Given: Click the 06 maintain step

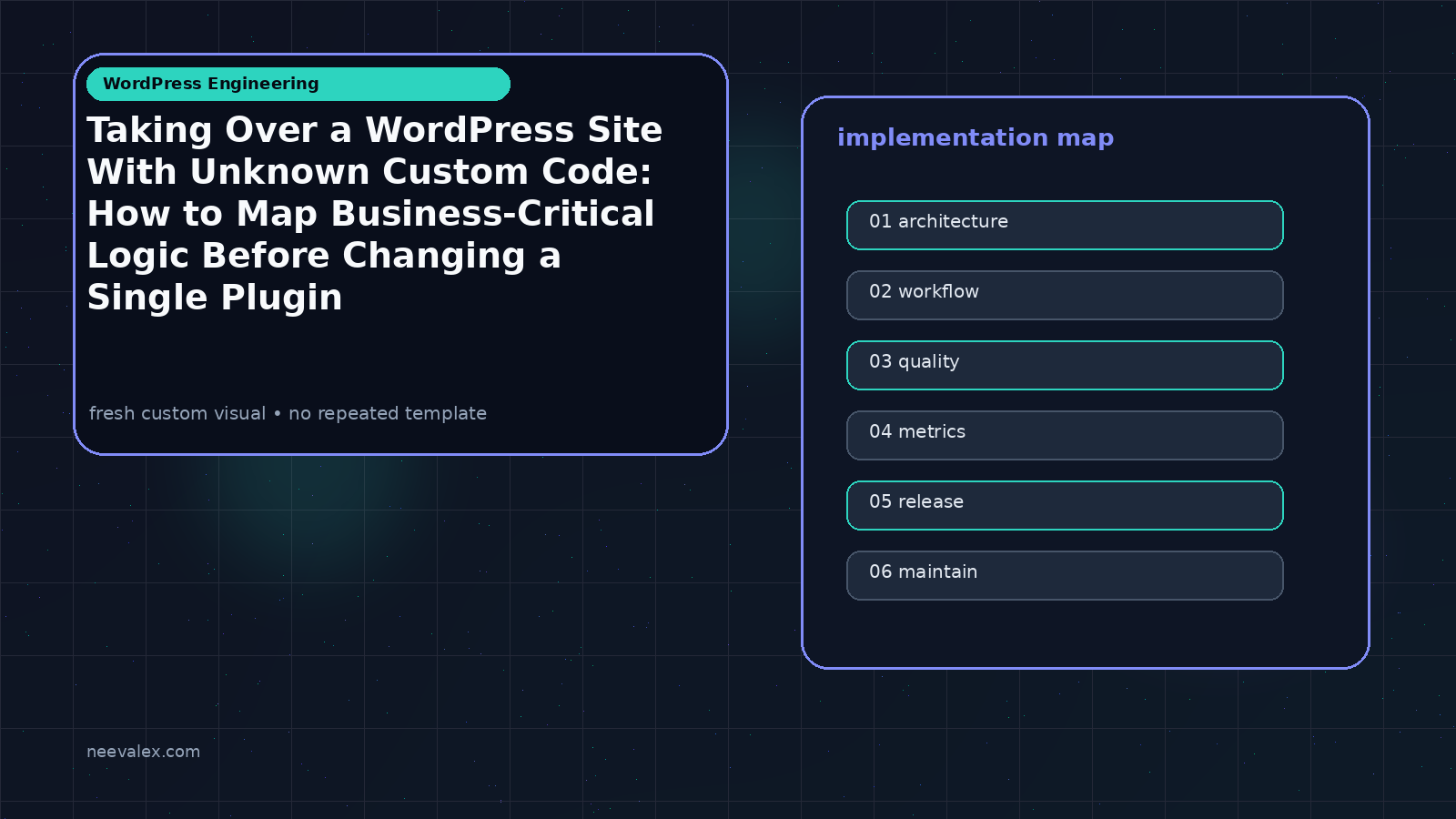Looking at the screenshot, I should click(x=1065, y=575).
